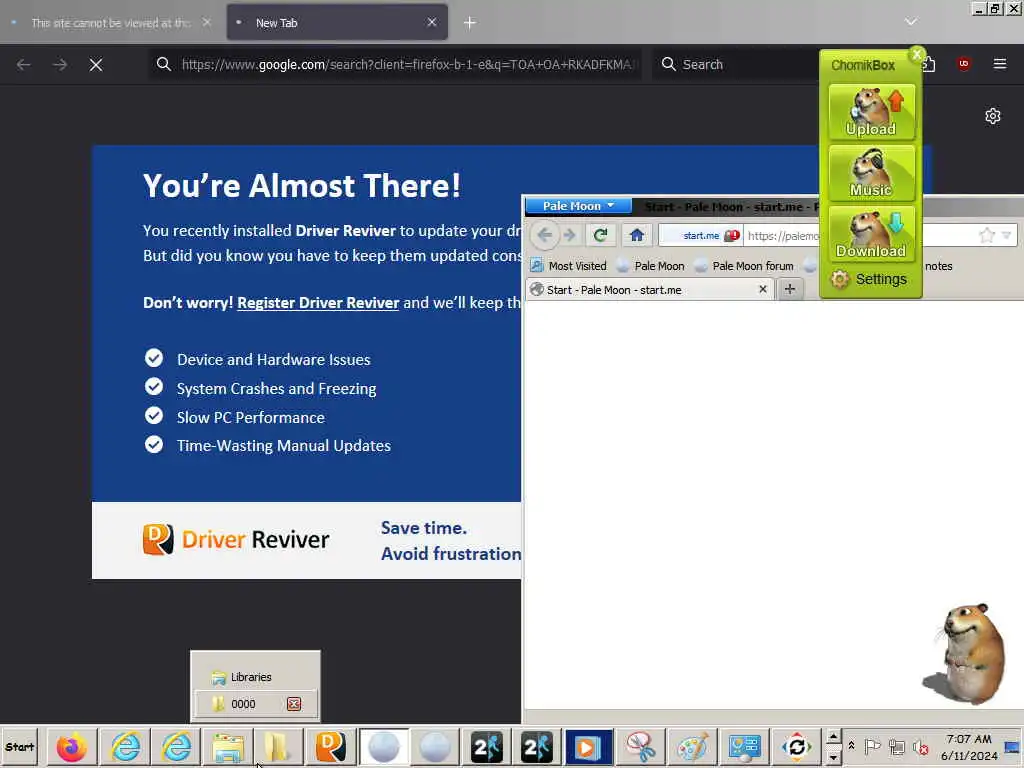Viewport: 1024px width, 768px height.
Task: Select Libraries in the taskbar preview list
Action: pos(255,677)
